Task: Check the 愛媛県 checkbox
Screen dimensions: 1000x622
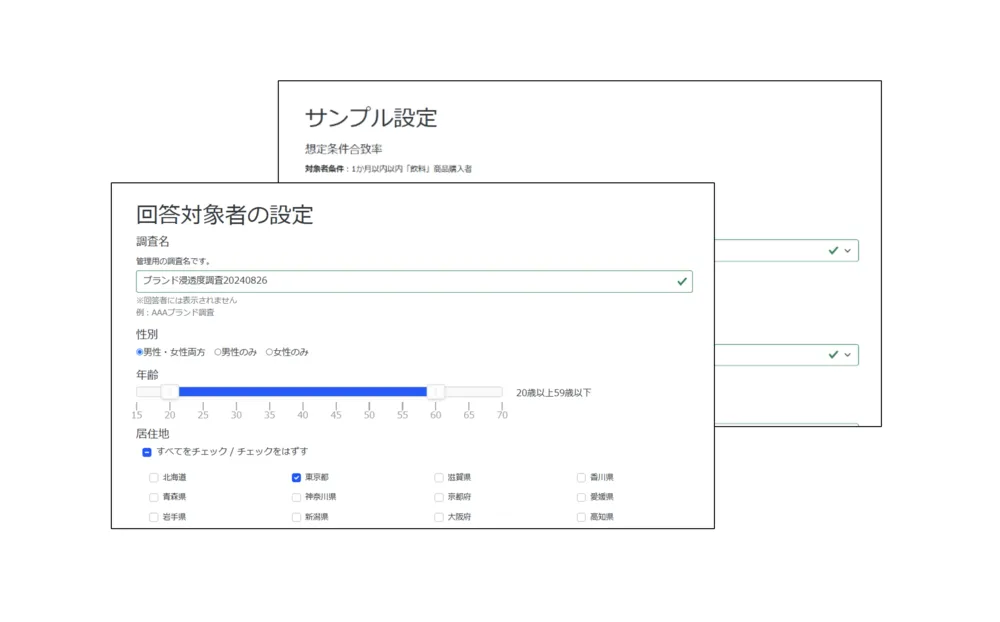Action: pos(581,497)
